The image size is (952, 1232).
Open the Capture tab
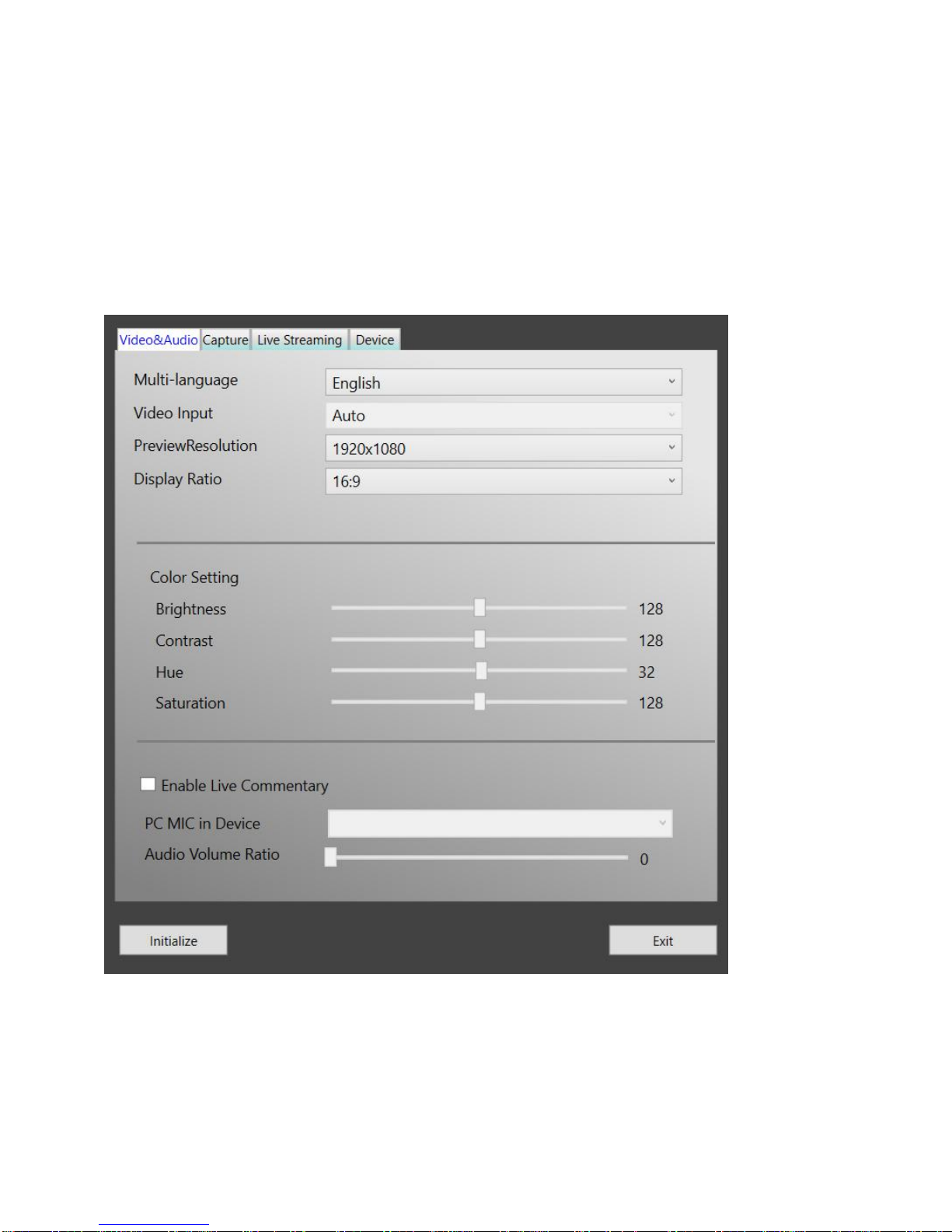(225, 340)
